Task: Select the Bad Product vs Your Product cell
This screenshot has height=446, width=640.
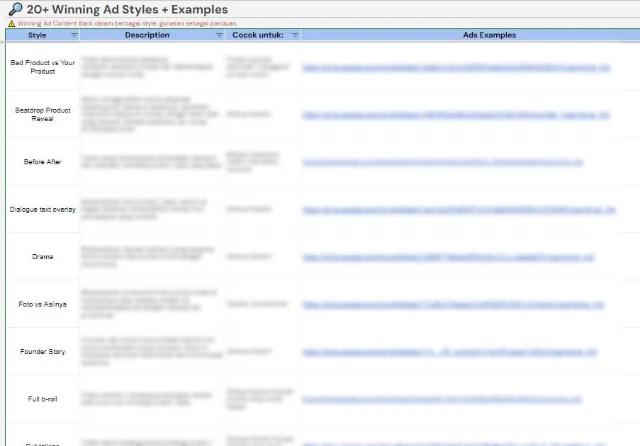Action: [42, 67]
